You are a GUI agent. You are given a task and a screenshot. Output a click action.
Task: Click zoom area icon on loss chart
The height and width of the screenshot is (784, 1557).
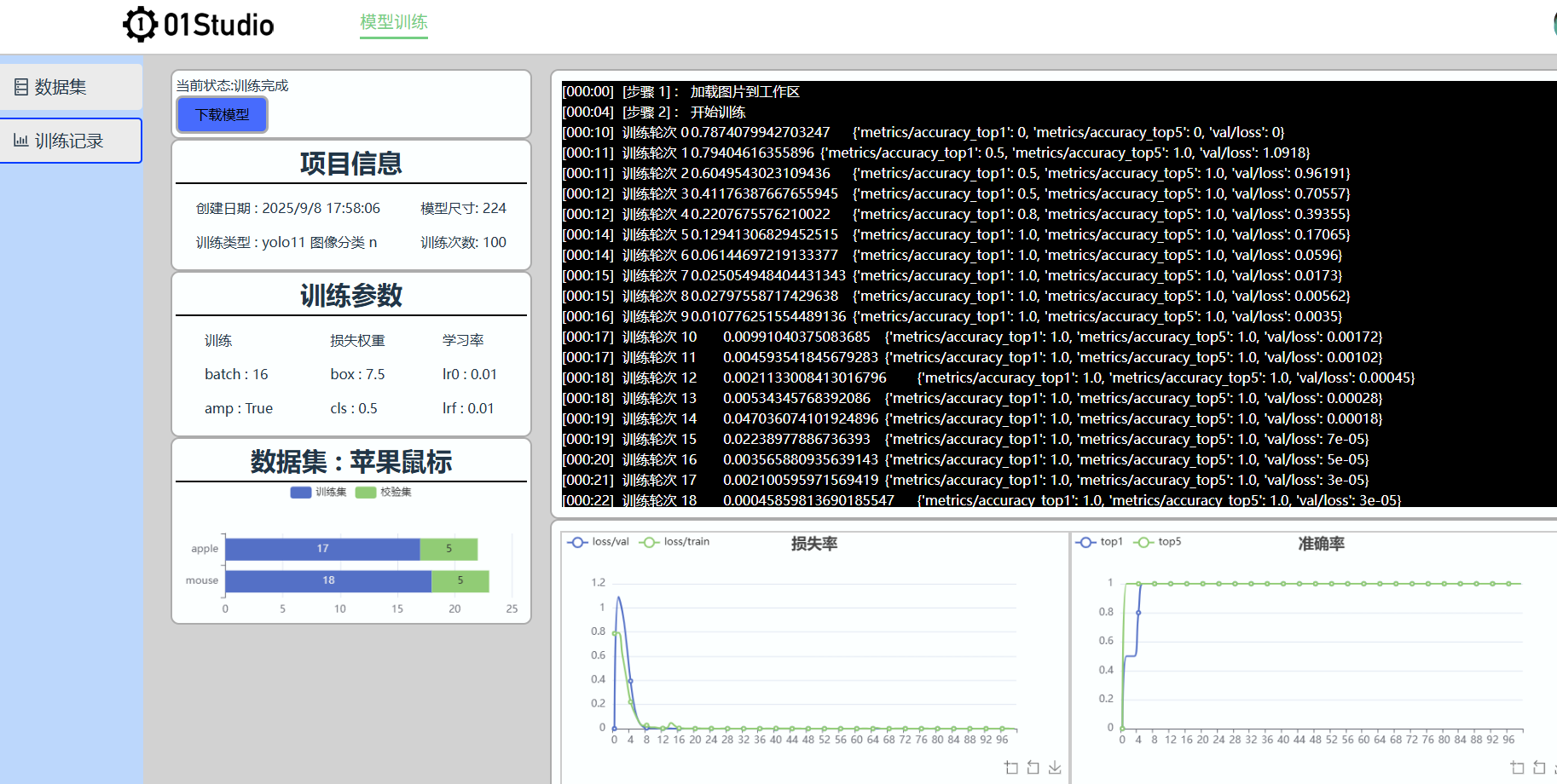[x=1011, y=767]
